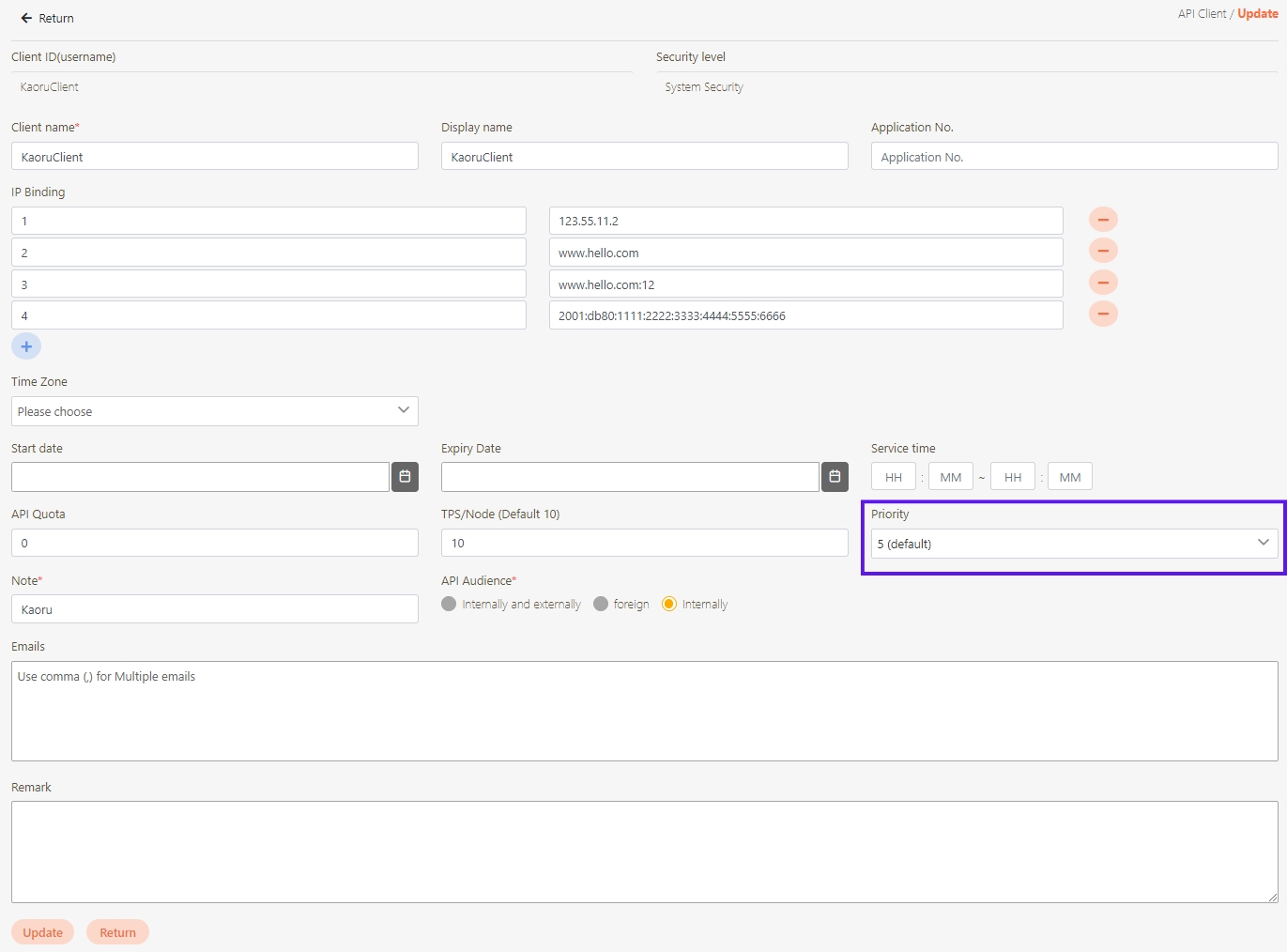Click the back arrow Return icon
Image resolution: width=1287 pixels, height=952 pixels.
pyautogui.click(x=26, y=18)
